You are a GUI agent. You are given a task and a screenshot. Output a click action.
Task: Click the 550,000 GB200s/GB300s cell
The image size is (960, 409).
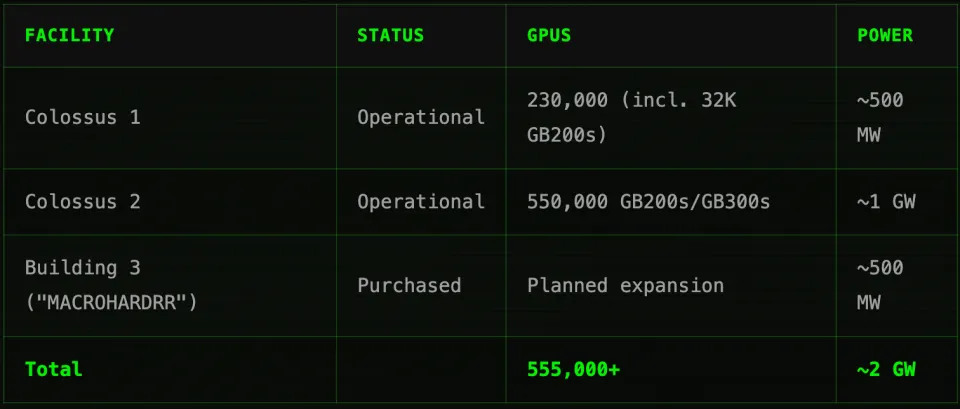[648, 201]
